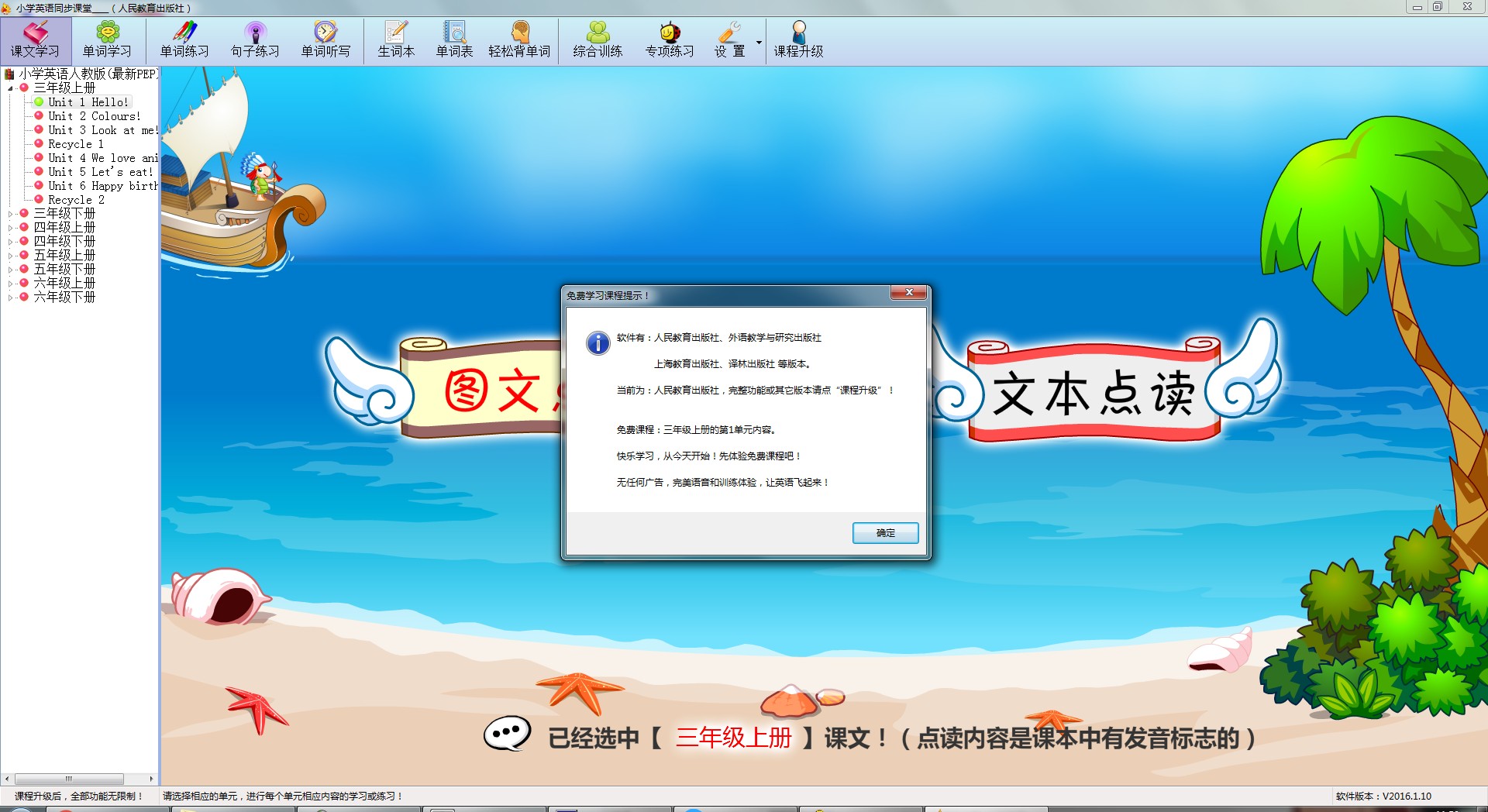
Task: Select Recycle 1 in the course tree
Action: click(x=75, y=144)
